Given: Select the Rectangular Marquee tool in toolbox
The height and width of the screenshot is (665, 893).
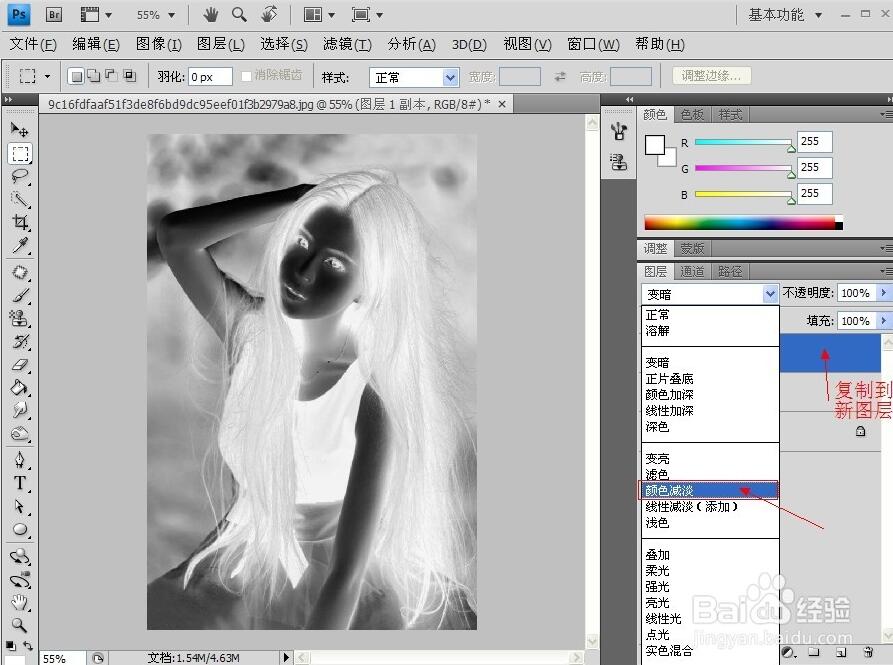Looking at the screenshot, I should tap(20, 153).
